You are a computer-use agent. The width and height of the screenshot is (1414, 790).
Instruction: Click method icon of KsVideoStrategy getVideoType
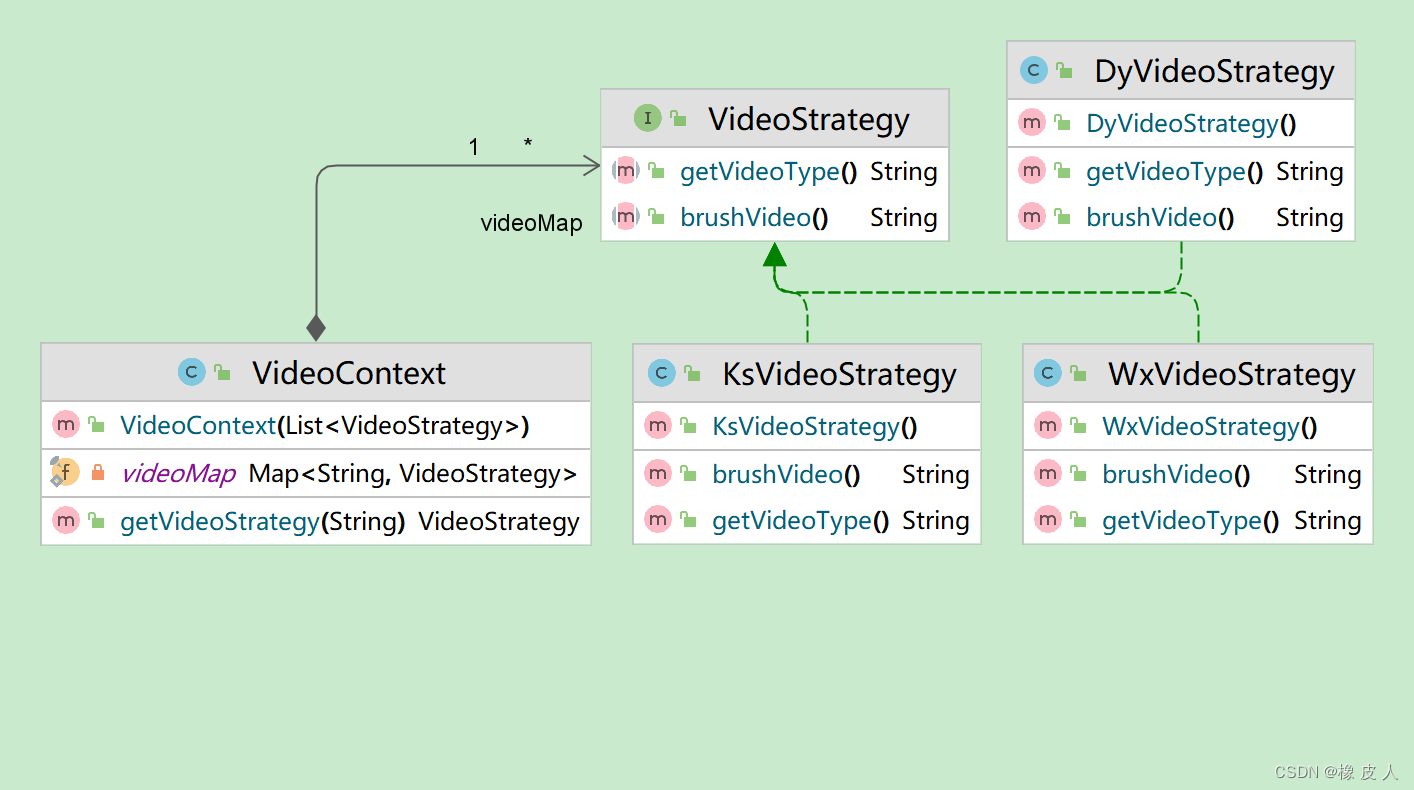(x=657, y=520)
